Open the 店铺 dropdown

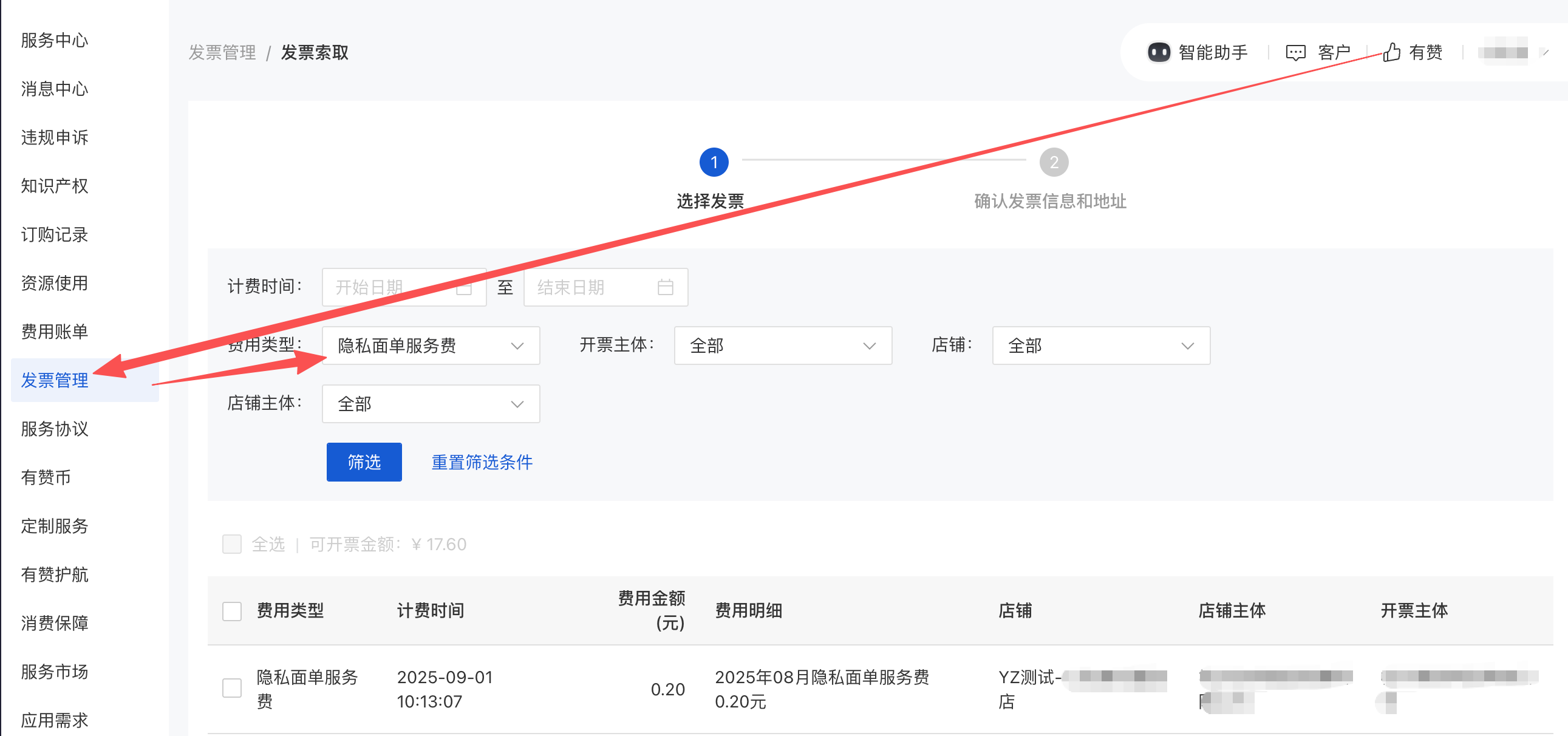(x=1100, y=346)
